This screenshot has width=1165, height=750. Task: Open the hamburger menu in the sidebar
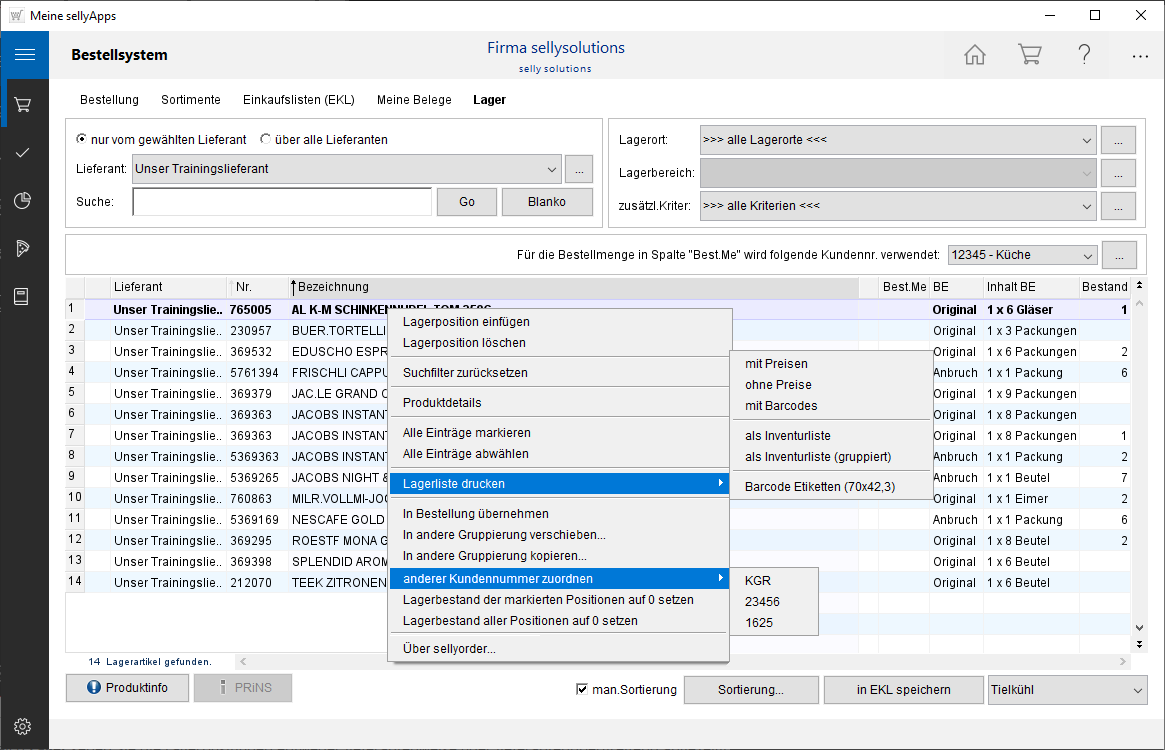(x=24, y=55)
